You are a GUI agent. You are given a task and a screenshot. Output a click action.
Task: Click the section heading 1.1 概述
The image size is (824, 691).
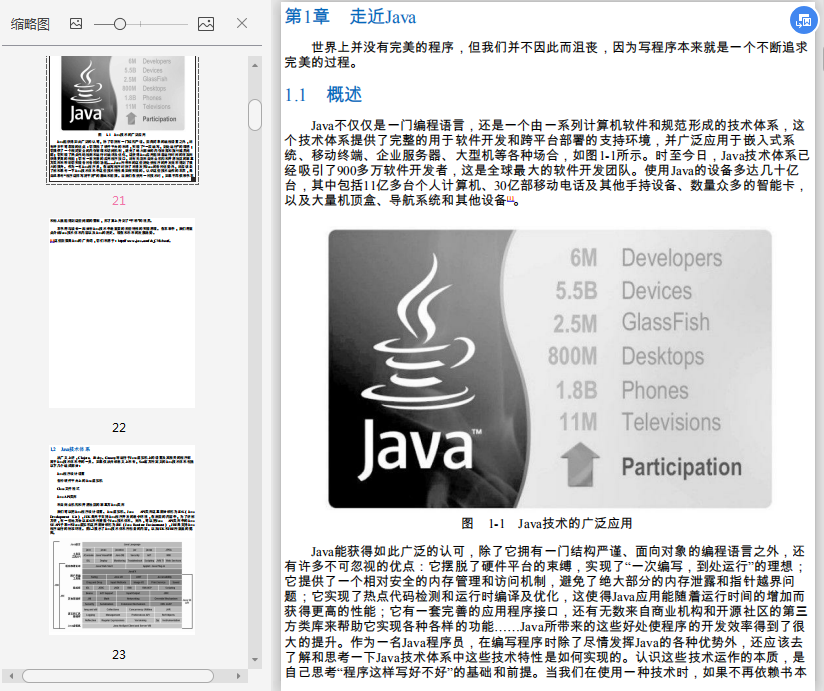tap(323, 95)
